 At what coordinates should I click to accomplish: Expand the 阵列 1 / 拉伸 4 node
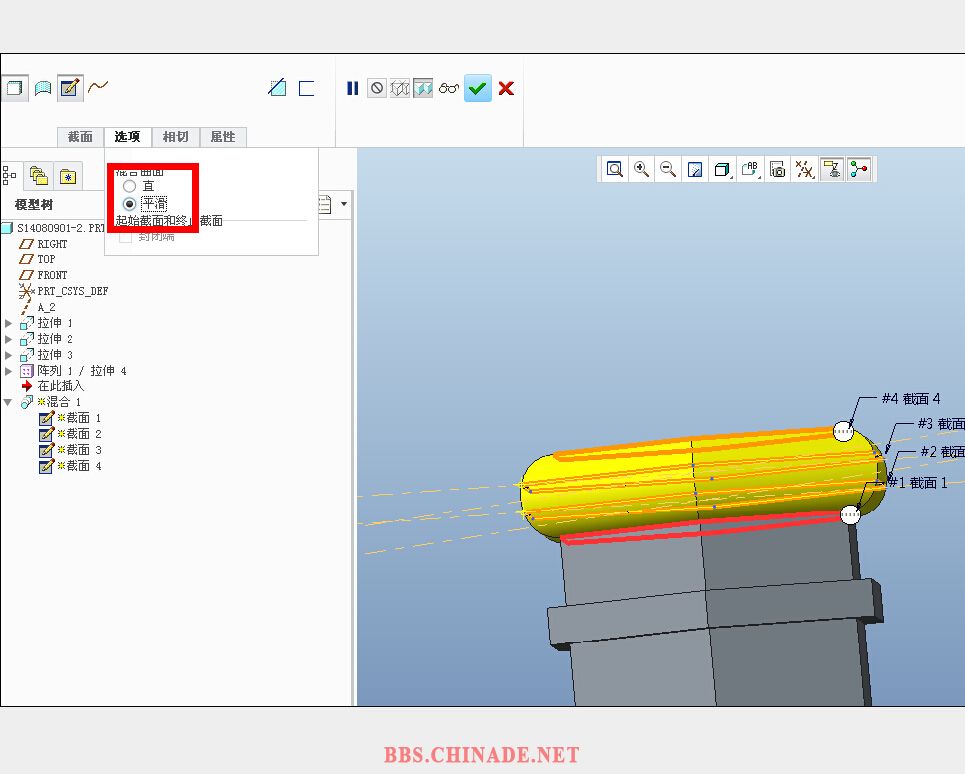(9, 371)
